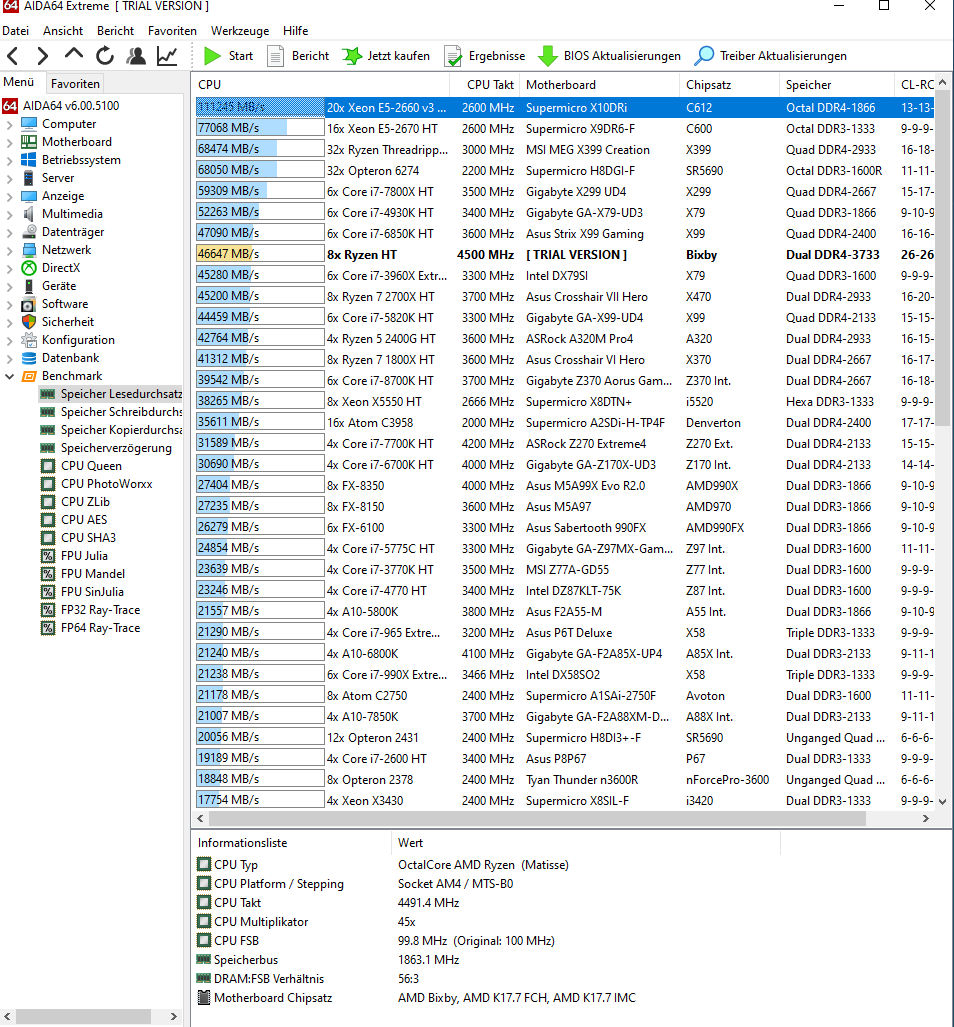Go up one level arrow icon
The image size is (954, 1027).
[73, 55]
